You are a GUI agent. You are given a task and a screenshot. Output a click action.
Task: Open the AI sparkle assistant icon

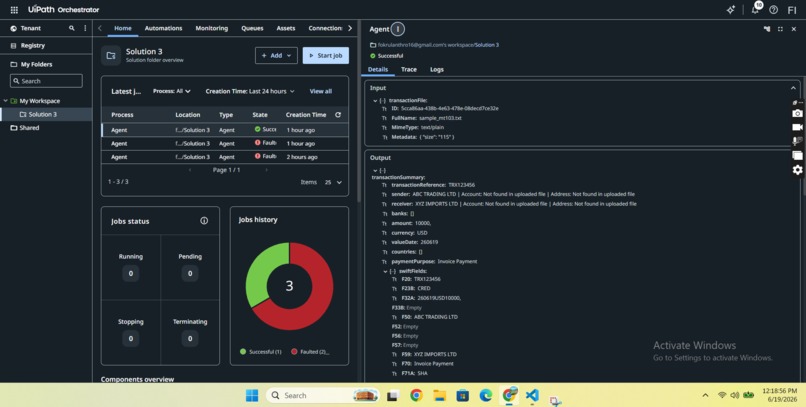(730, 10)
